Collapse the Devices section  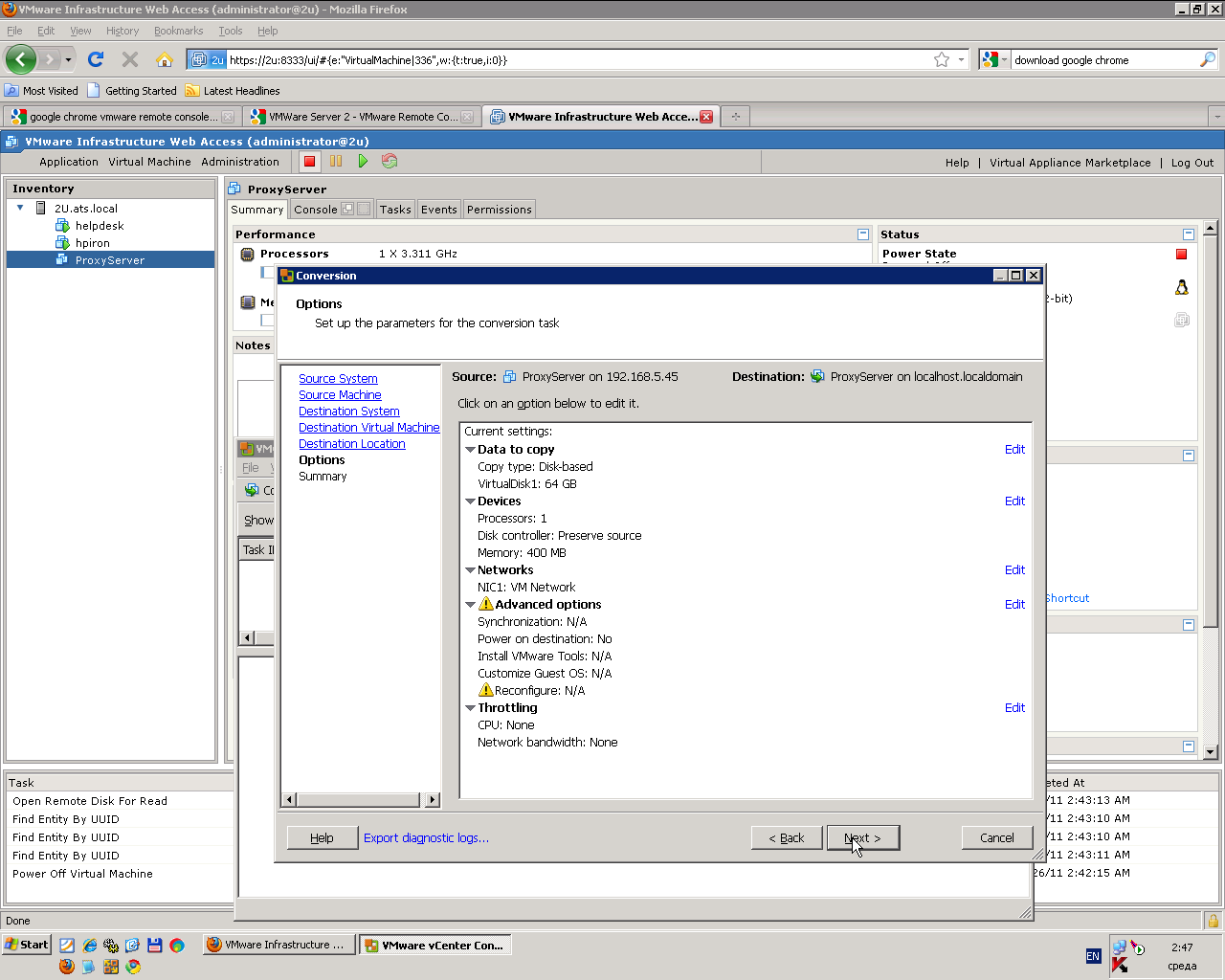(x=470, y=501)
